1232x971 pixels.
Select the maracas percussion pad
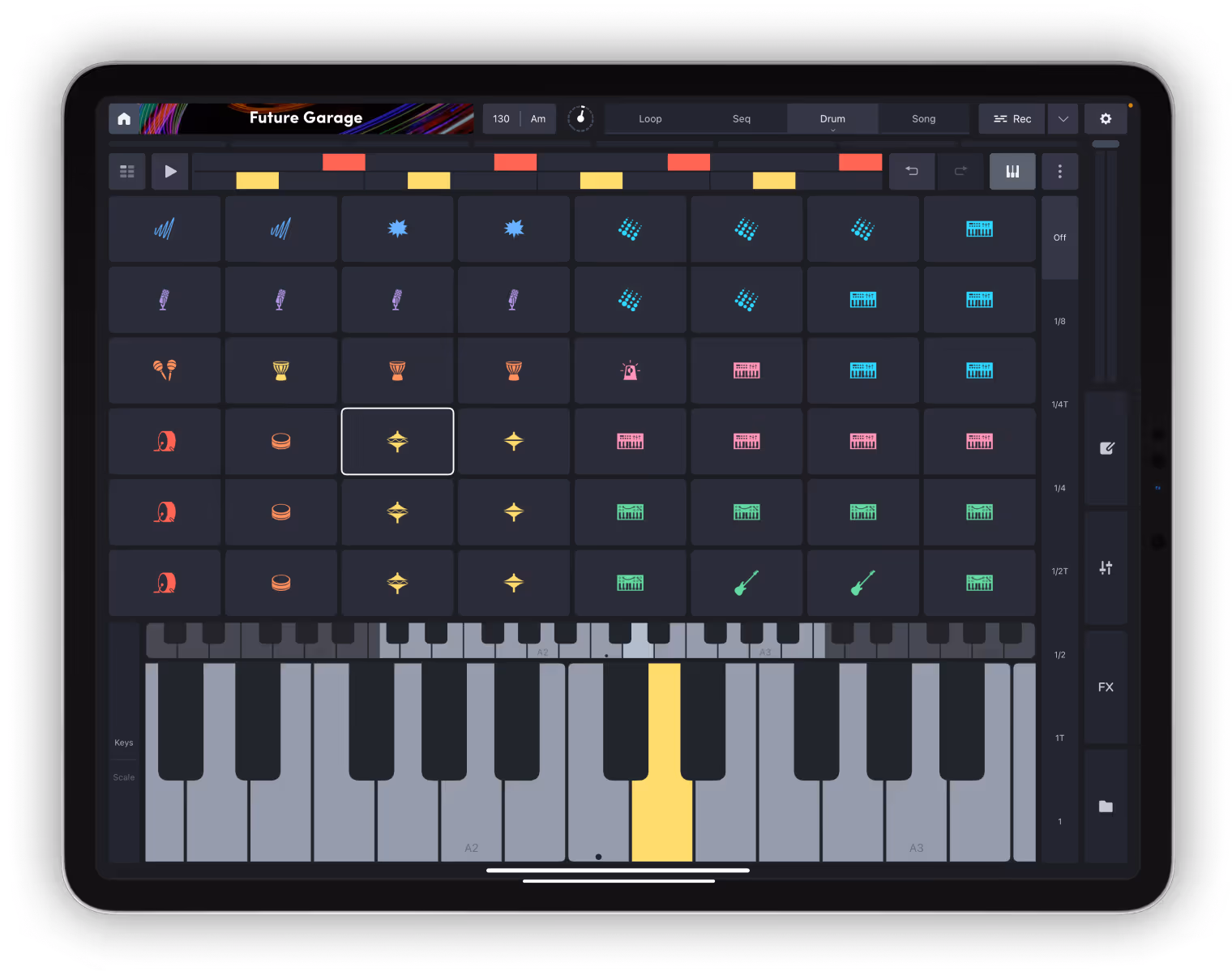coord(164,370)
